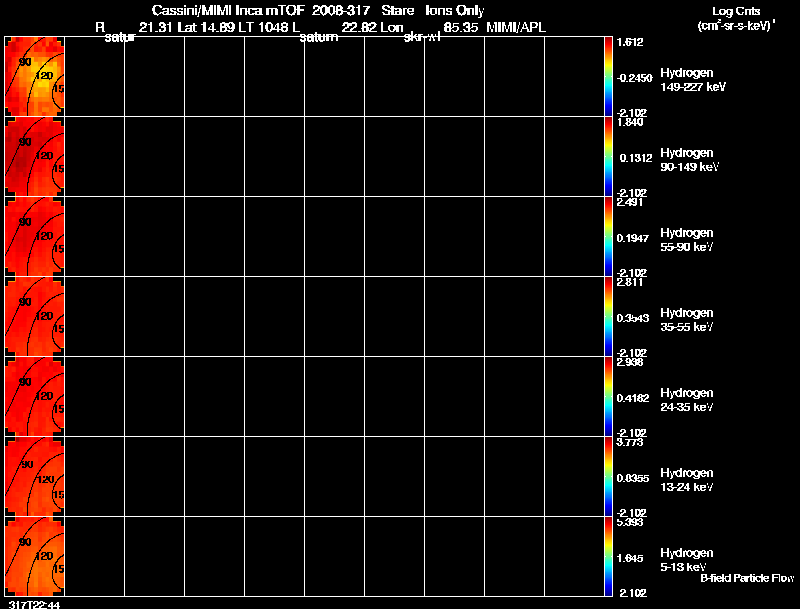Click the color bar beside Hydrogen 5-13 keV
The image size is (800, 609).
pyautogui.click(x=608, y=556)
